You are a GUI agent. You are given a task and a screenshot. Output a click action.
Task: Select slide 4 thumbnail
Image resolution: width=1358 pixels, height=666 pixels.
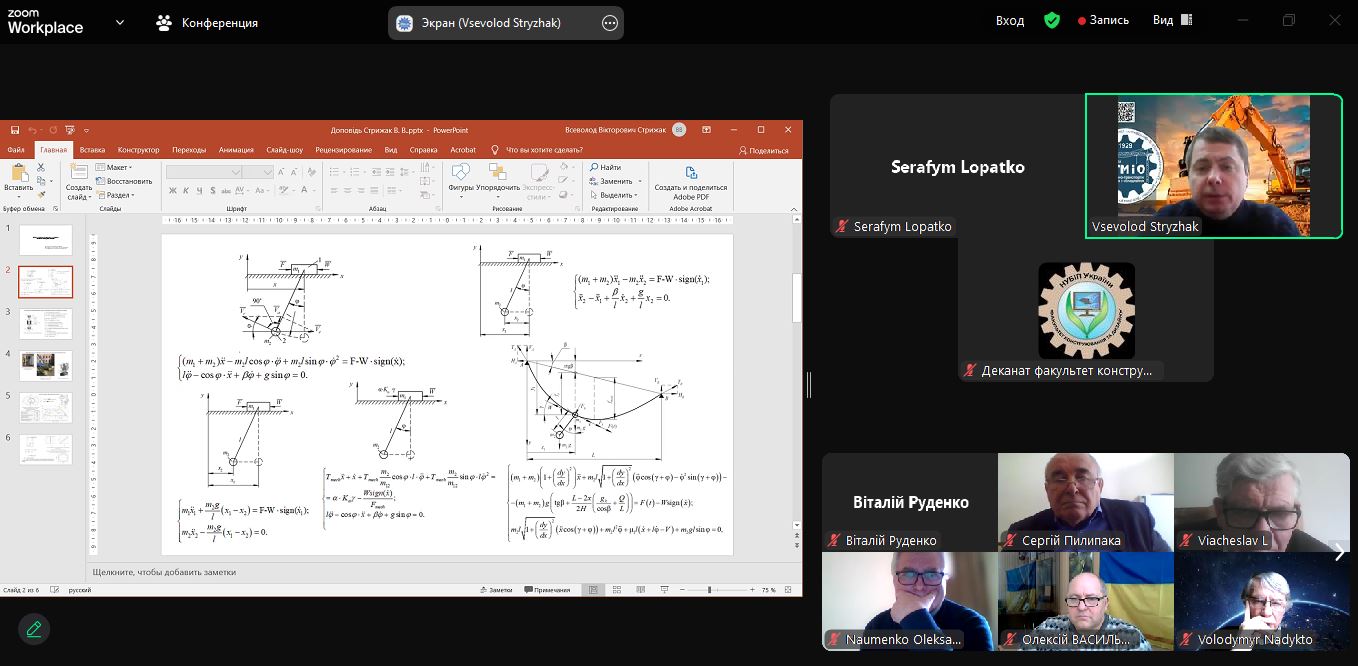[x=46, y=366]
